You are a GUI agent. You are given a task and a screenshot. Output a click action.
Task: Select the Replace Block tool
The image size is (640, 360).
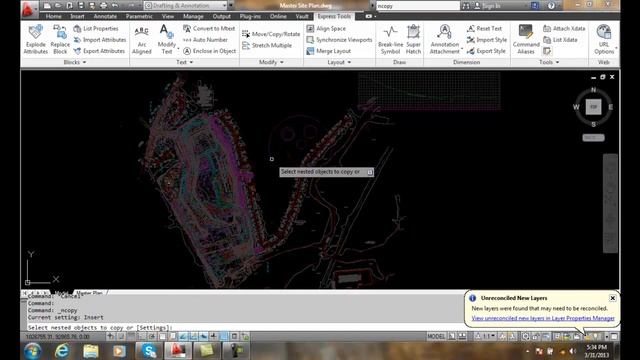click(60, 40)
